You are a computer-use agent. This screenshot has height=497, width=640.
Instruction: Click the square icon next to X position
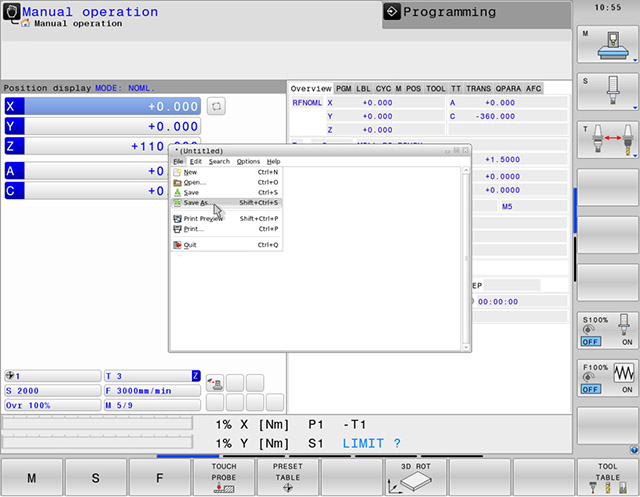tap(216, 106)
